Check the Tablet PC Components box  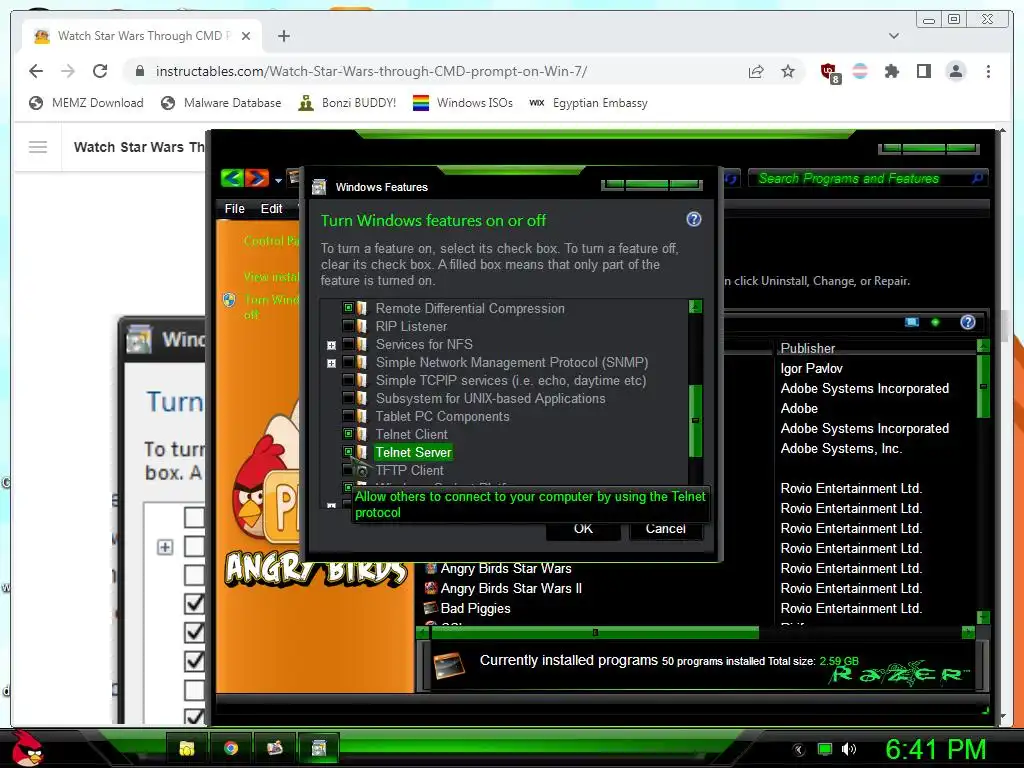[x=348, y=415]
